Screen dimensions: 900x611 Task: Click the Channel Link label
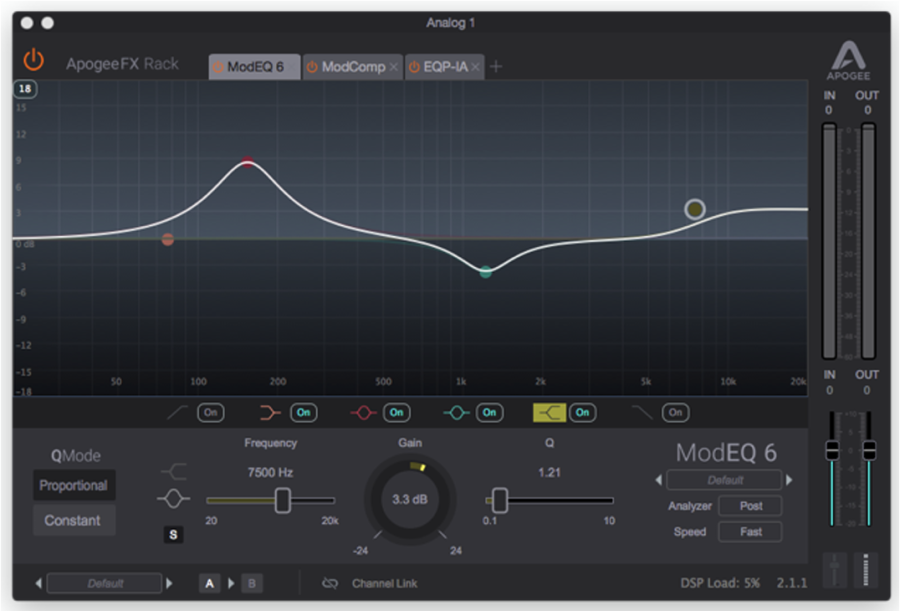385,583
